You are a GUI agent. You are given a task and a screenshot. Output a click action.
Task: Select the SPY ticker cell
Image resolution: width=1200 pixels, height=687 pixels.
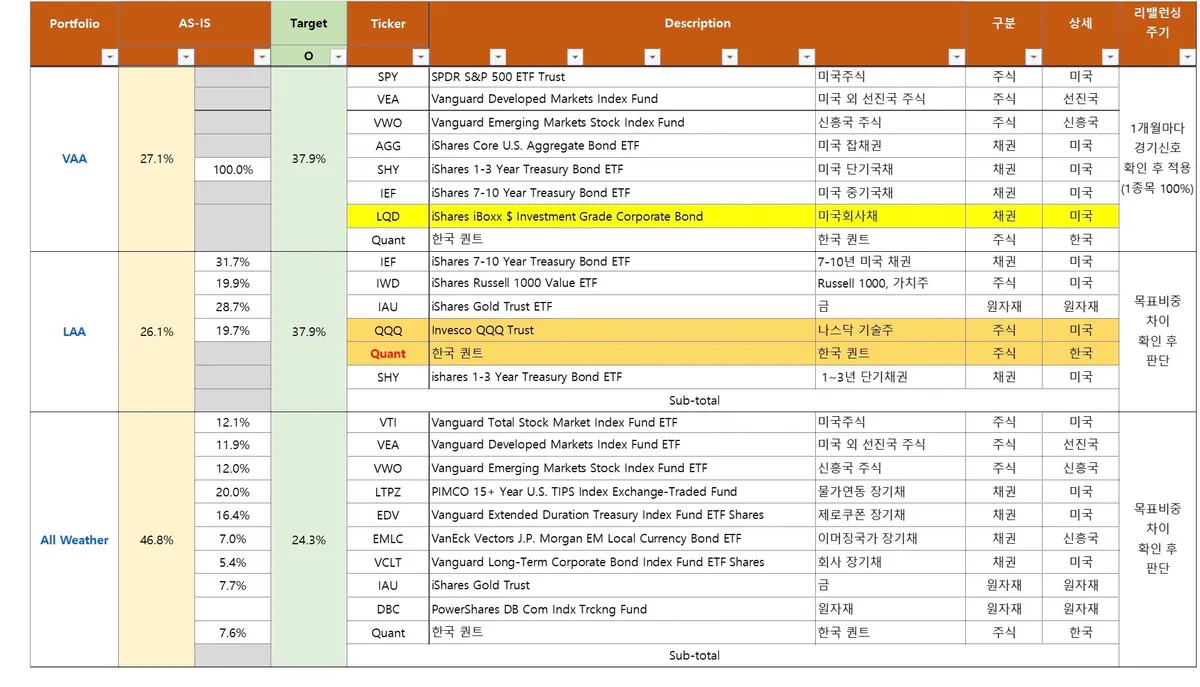388,76
